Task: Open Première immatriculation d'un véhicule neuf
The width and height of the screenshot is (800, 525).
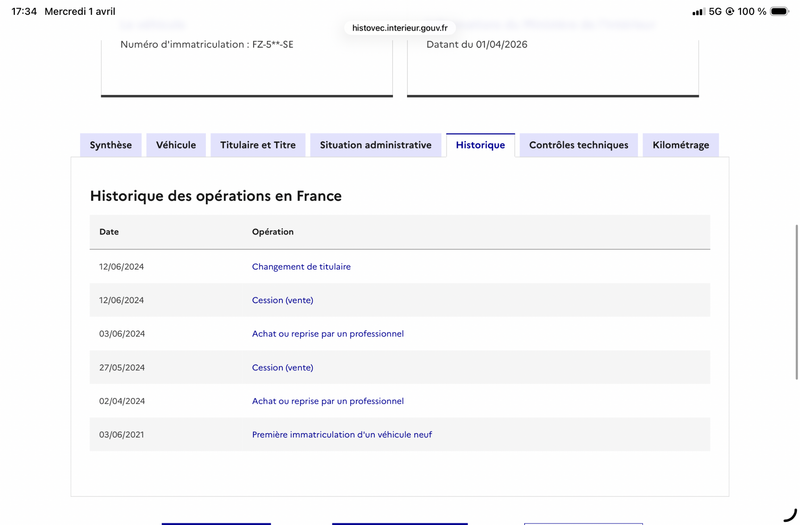Action: coord(342,435)
